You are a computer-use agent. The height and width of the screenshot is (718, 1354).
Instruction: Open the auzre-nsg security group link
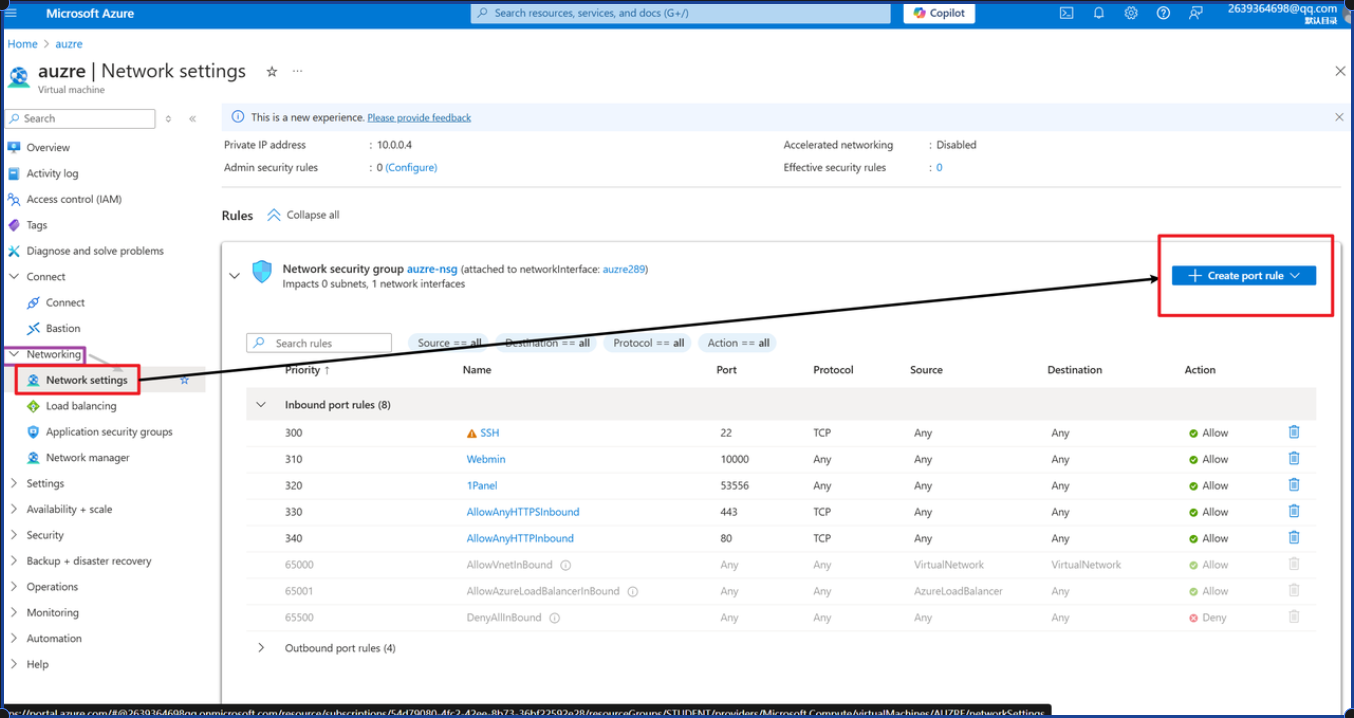432,269
